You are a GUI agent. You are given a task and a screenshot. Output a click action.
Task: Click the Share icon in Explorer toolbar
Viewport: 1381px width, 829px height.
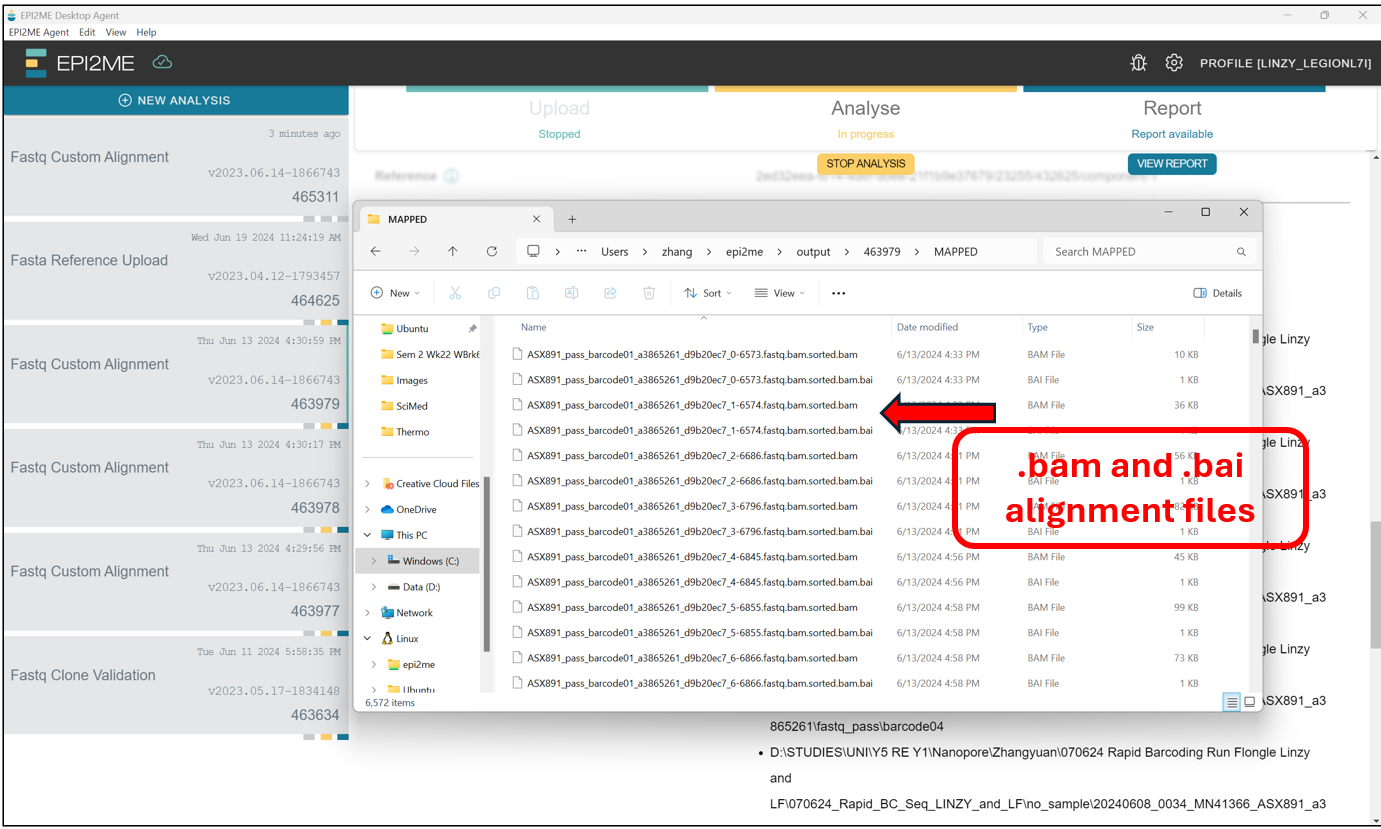(610, 293)
